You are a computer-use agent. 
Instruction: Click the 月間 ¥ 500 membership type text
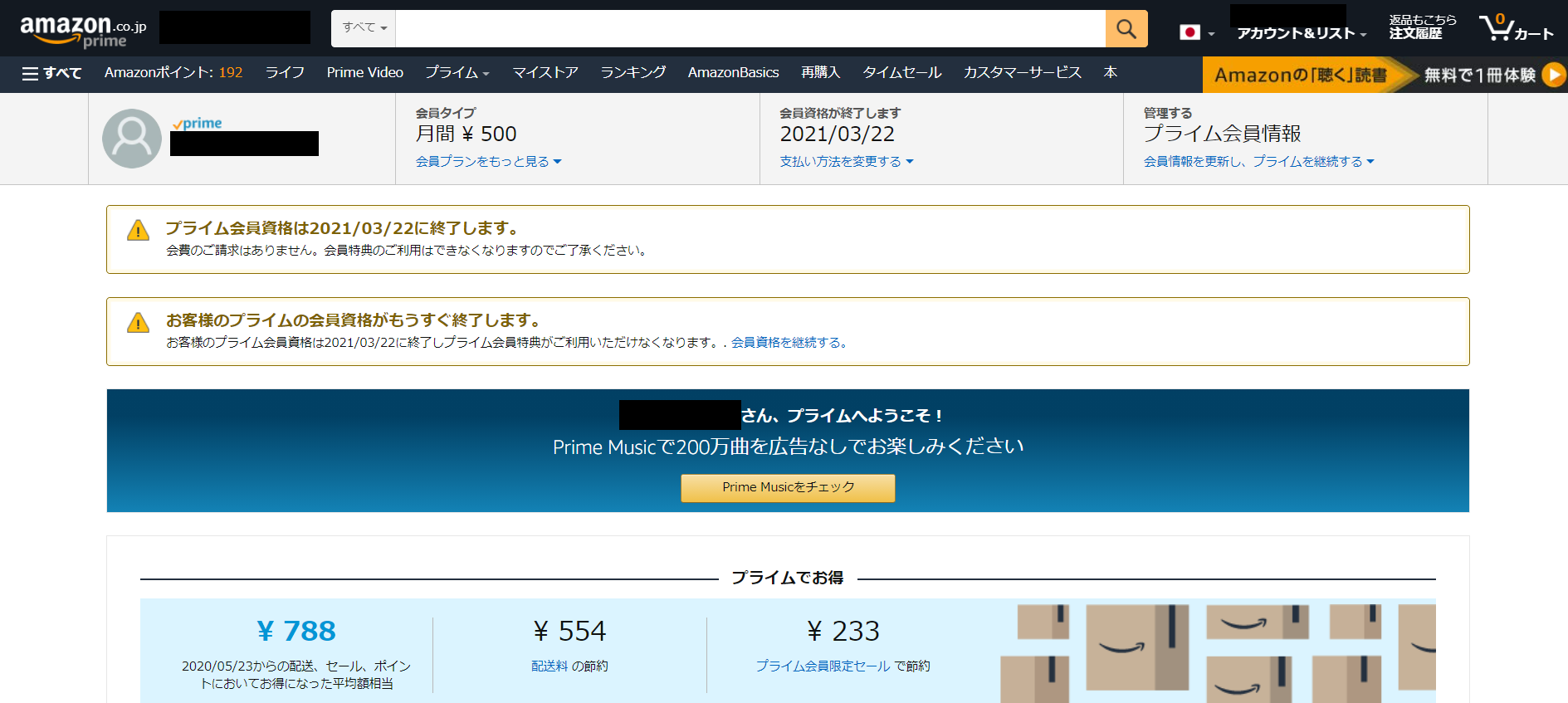[466, 134]
